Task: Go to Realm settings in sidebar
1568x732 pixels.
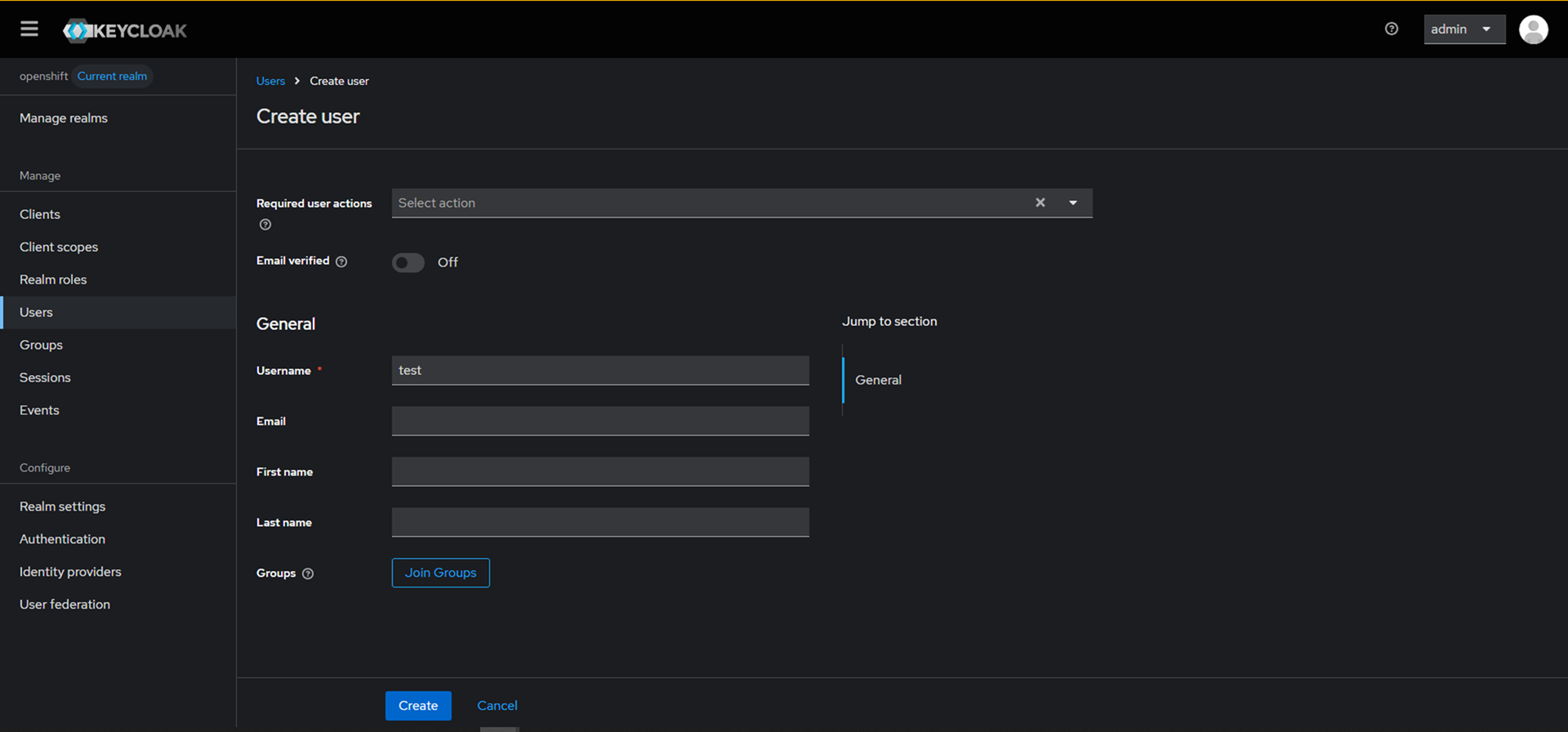Action: pos(63,507)
